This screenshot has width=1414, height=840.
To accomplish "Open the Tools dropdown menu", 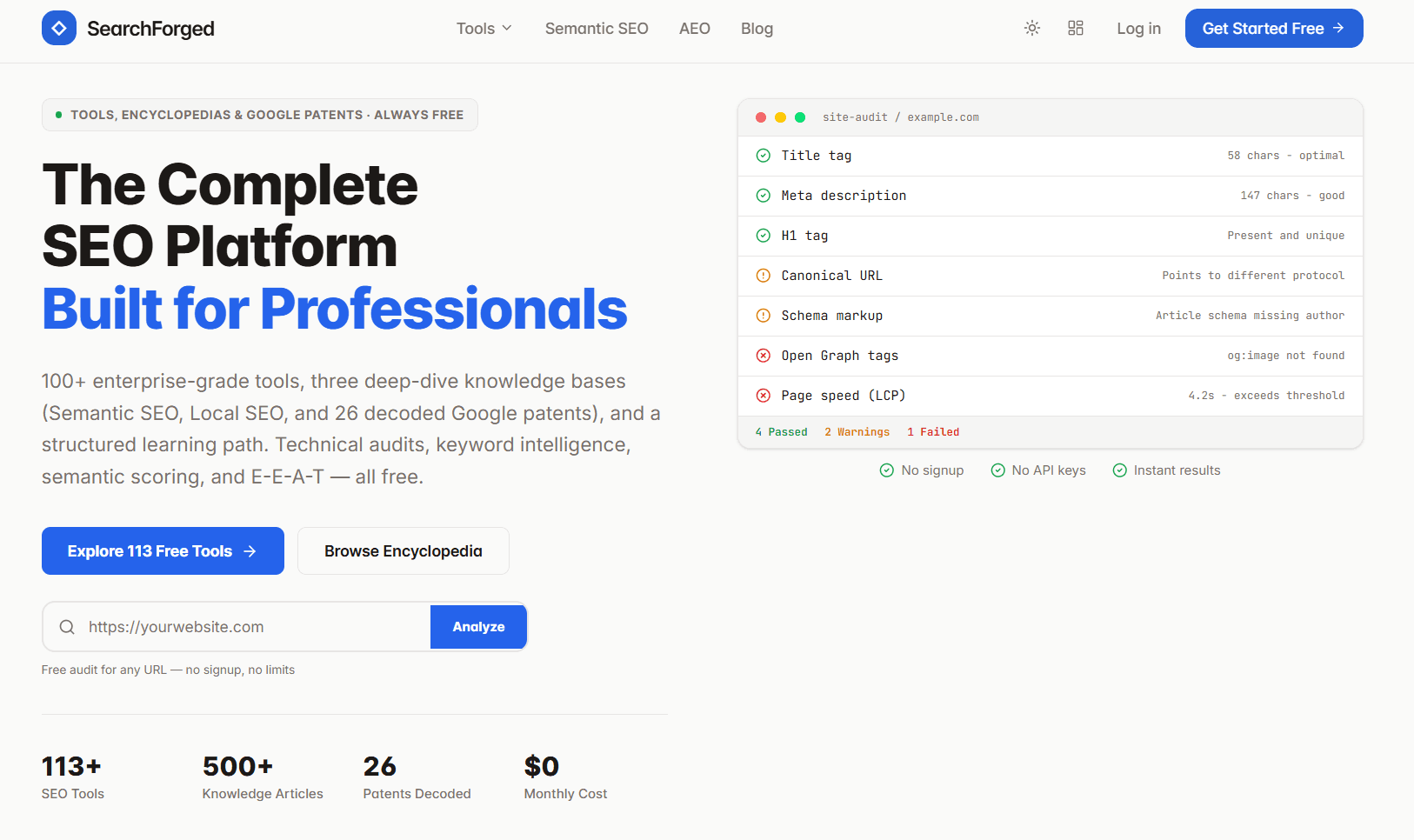I will tap(484, 28).
